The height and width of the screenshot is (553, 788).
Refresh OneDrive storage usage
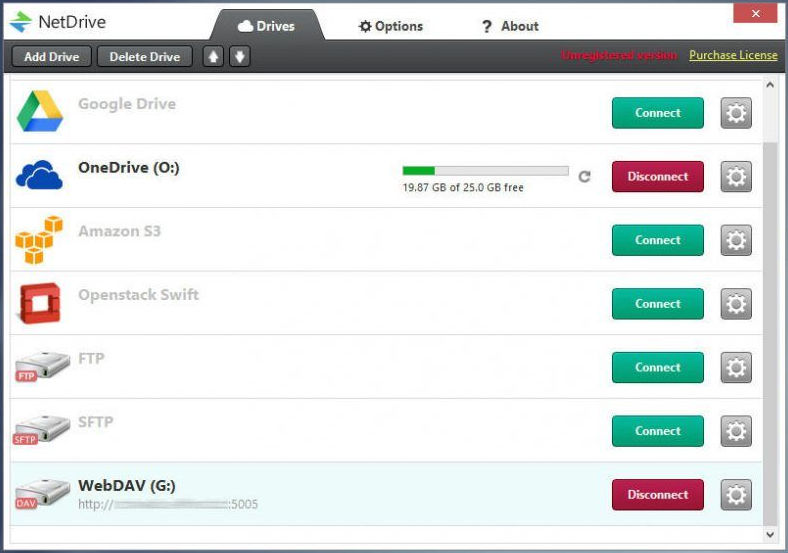(x=584, y=176)
